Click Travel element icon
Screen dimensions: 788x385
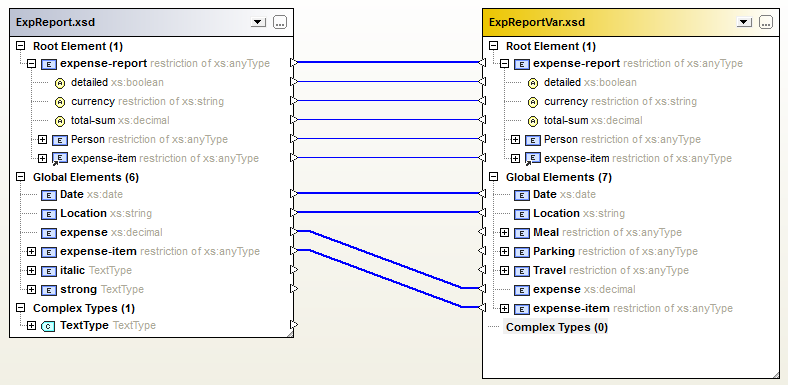(522, 271)
